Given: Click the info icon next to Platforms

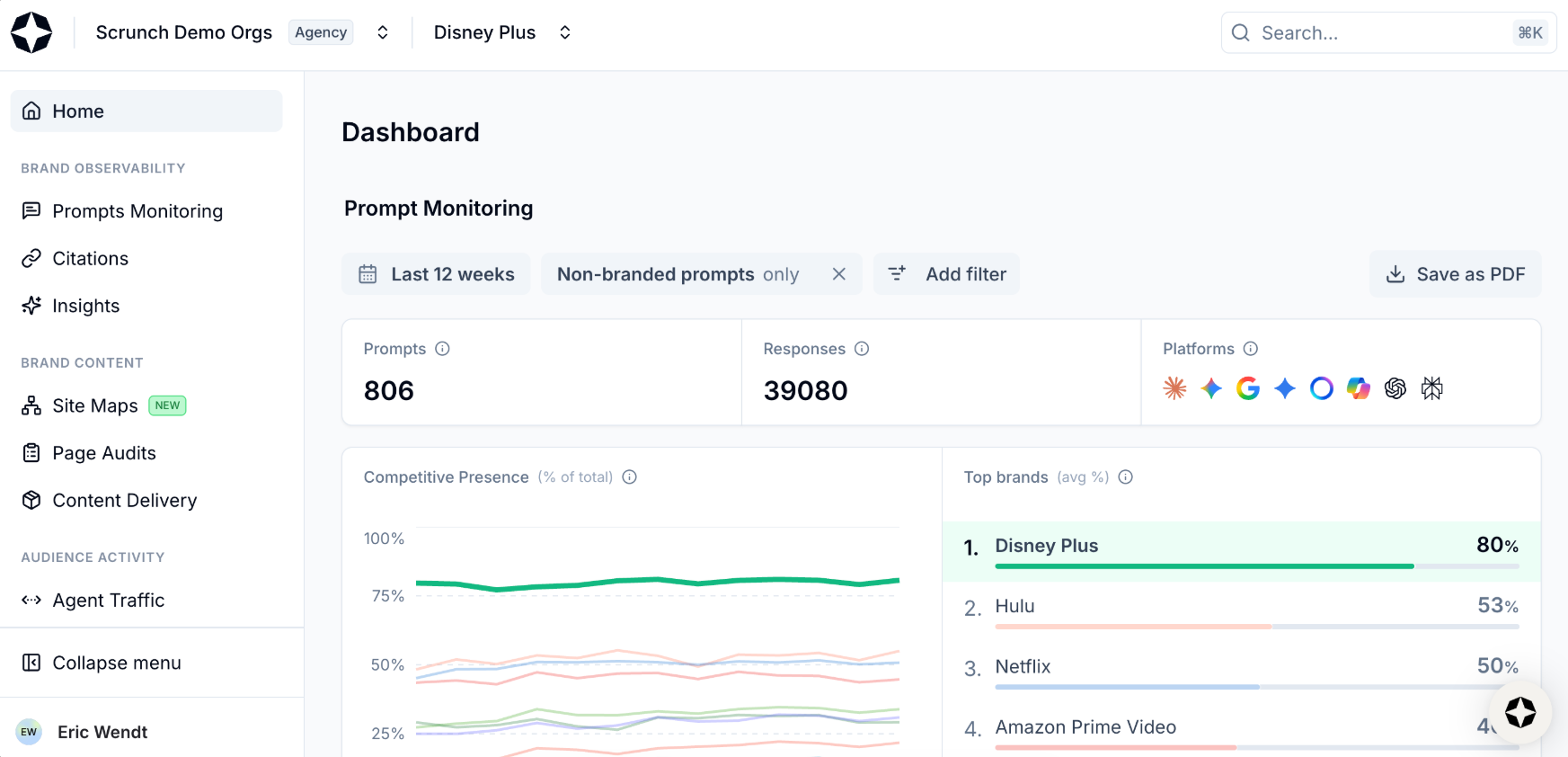Looking at the screenshot, I should 1251,349.
